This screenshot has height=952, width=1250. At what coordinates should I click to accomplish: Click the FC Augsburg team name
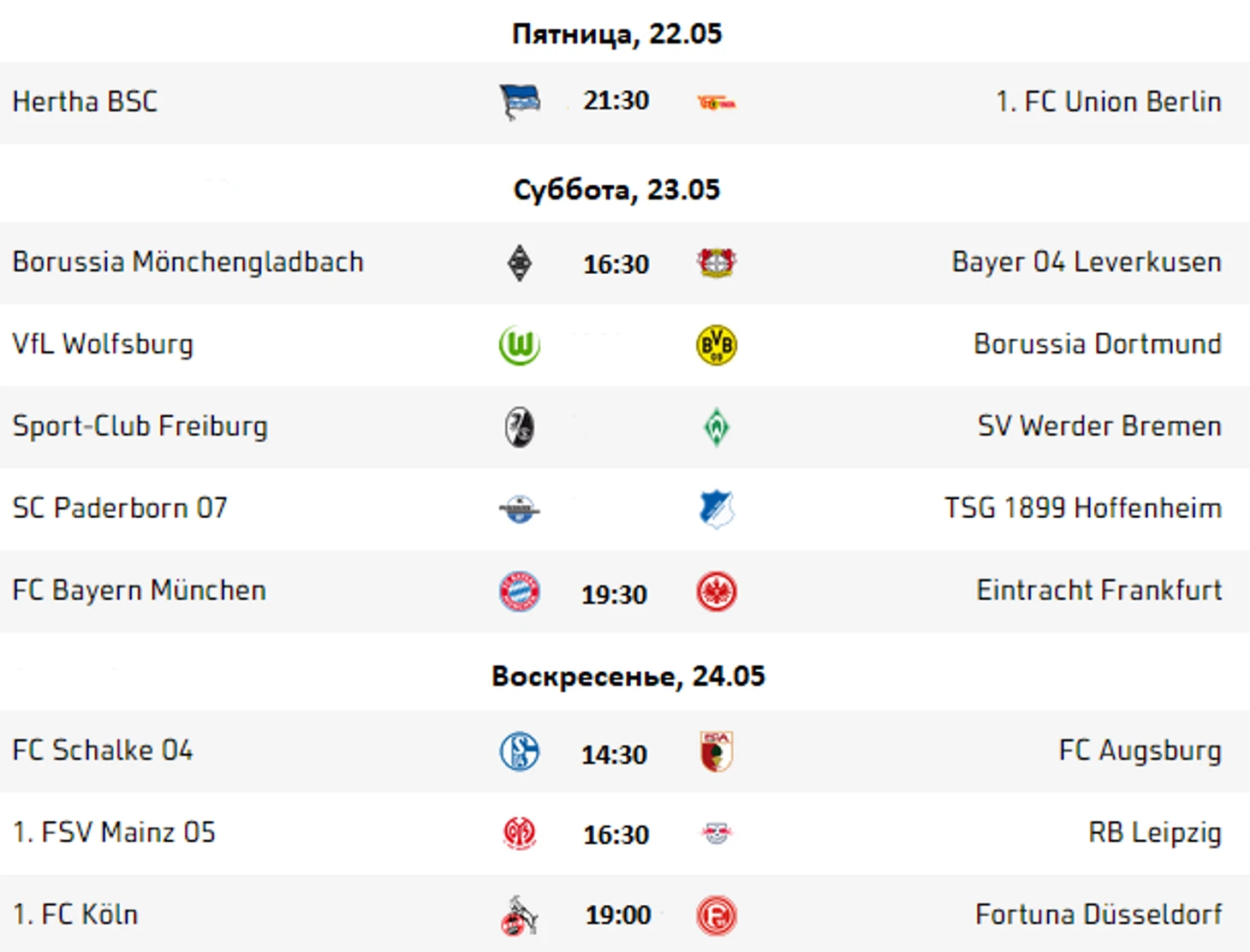pos(1140,751)
